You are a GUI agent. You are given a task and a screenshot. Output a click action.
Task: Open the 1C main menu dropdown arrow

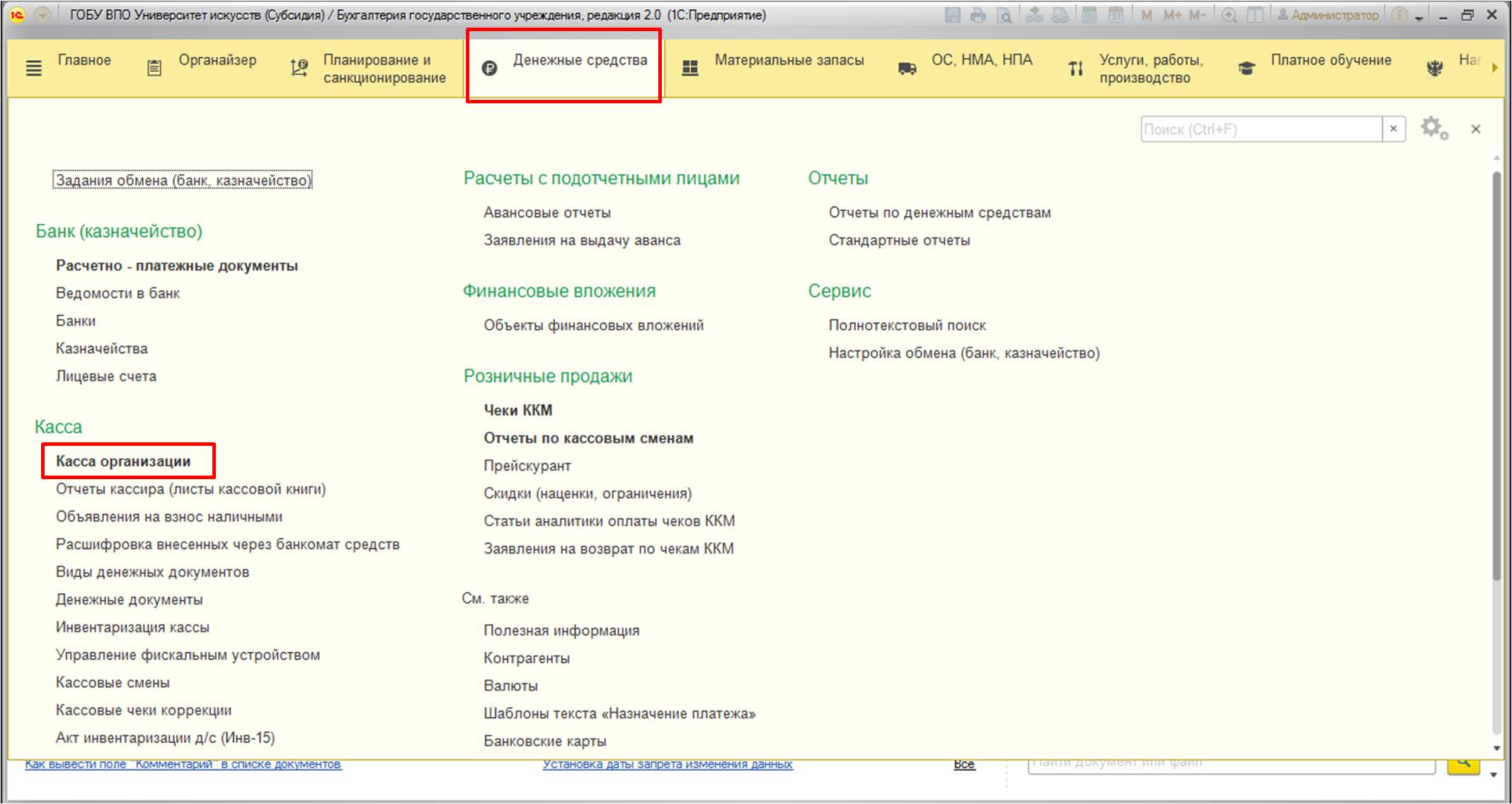tap(42, 15)
